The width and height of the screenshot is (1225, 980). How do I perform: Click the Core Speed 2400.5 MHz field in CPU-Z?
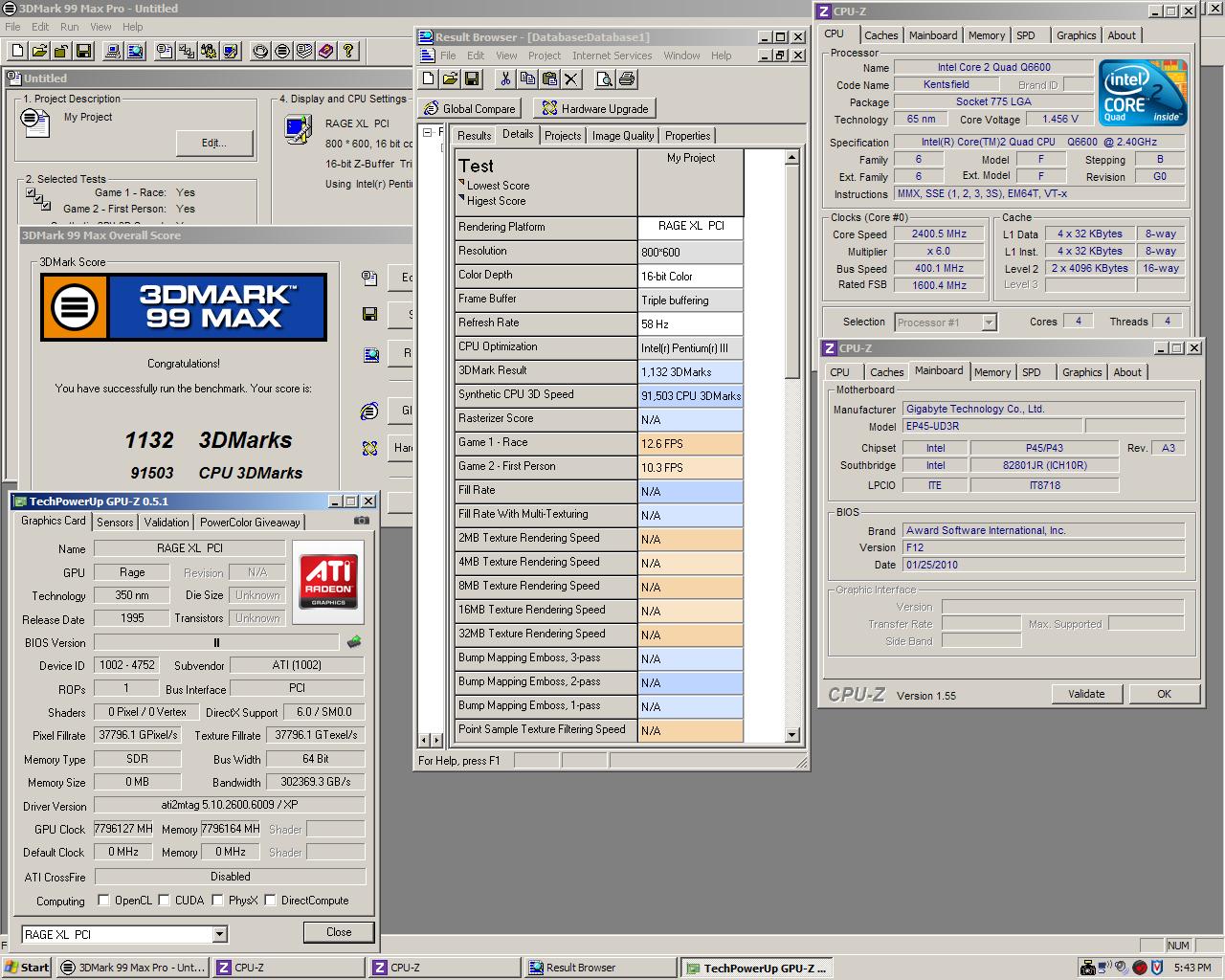938,234
